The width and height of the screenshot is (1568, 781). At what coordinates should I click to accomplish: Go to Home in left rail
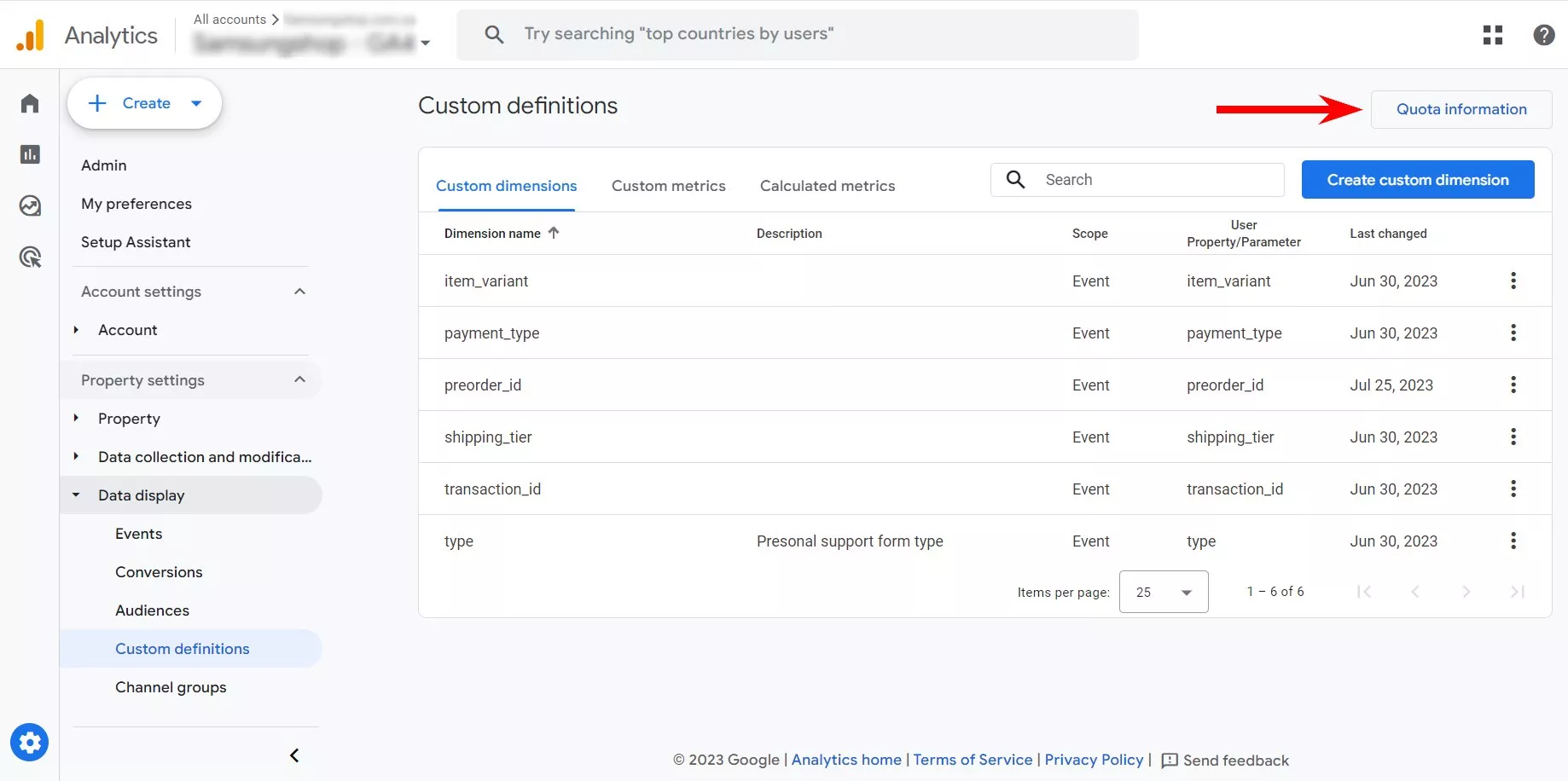coord(30,103)
